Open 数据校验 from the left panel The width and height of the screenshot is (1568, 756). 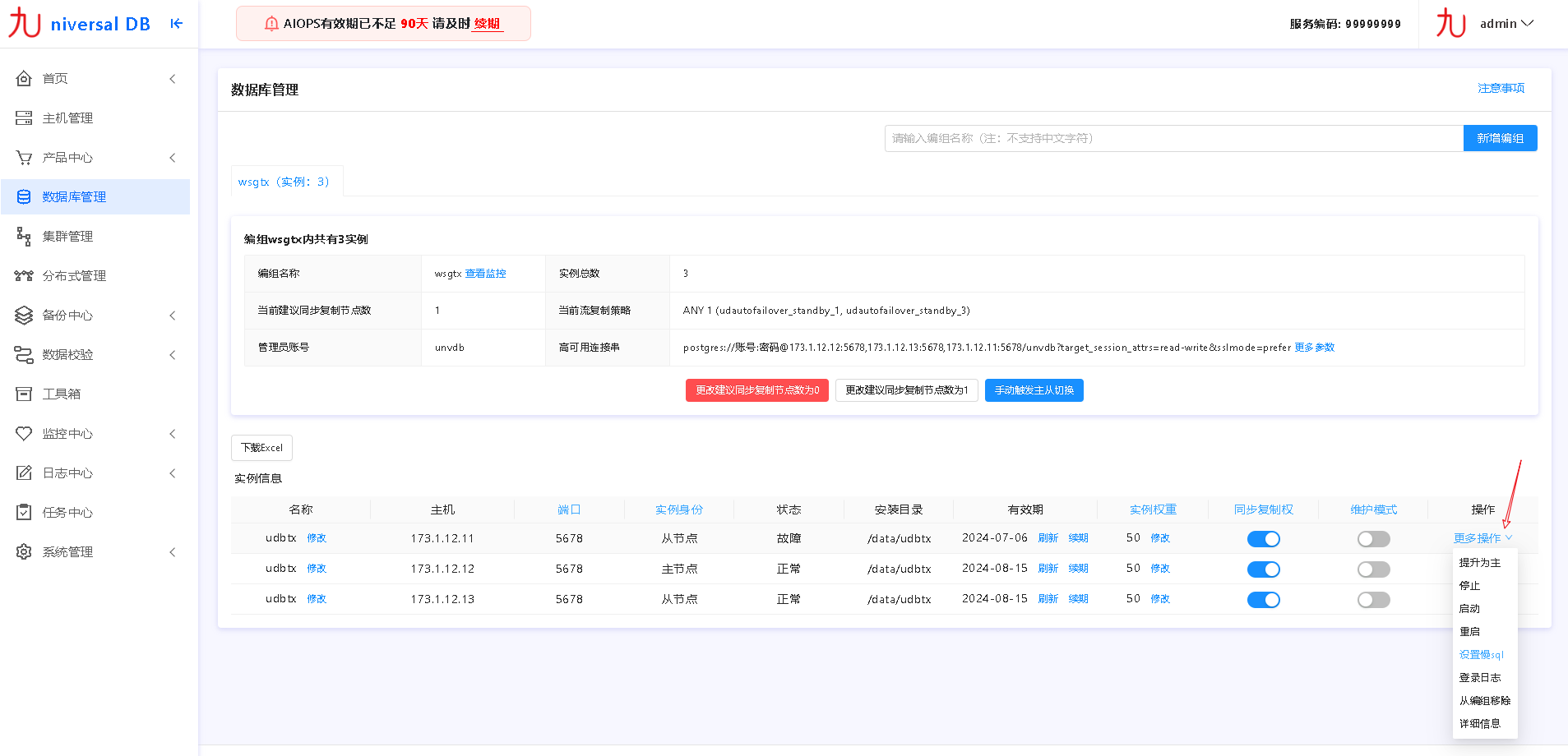66,354
